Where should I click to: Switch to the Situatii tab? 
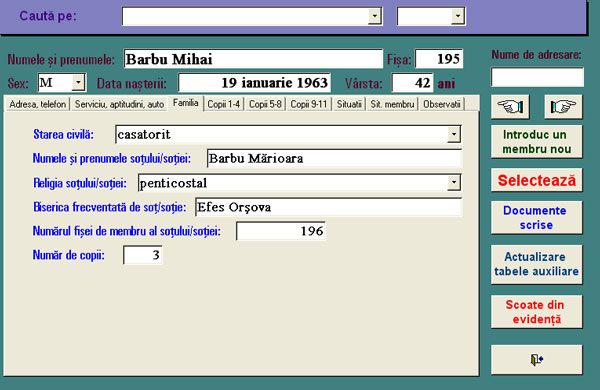[x=349, y=104]
